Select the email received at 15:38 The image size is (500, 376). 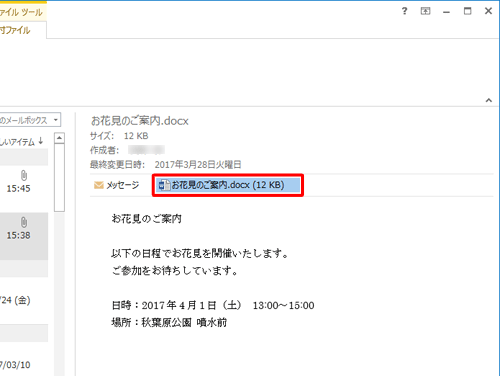coord(23,236)
